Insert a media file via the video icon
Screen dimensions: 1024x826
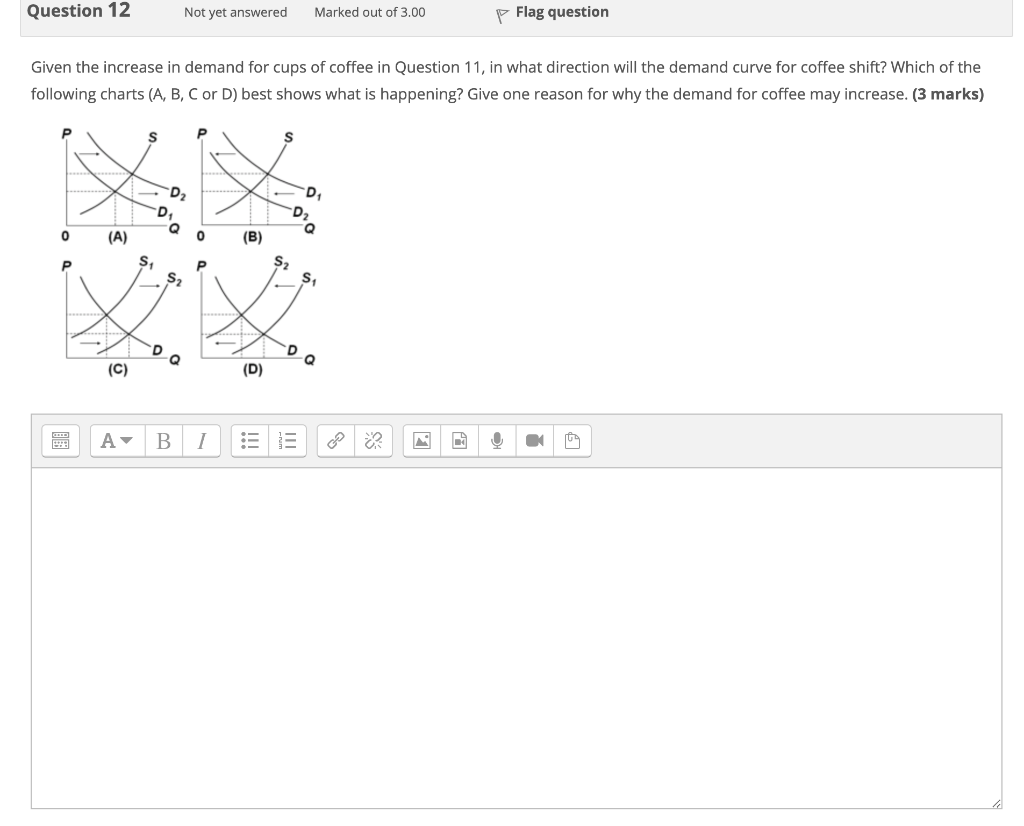pos(459,440)
